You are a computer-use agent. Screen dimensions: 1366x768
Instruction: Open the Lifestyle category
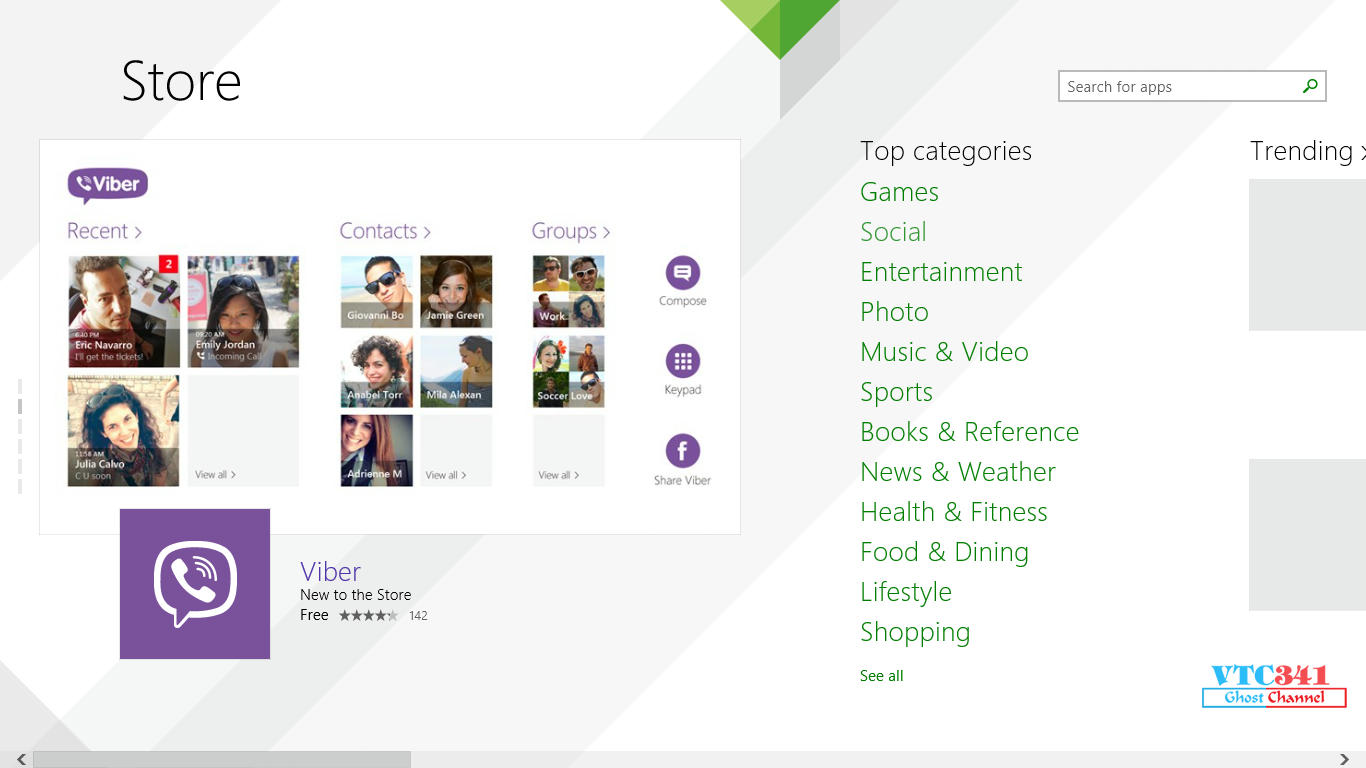click(906, 592)
